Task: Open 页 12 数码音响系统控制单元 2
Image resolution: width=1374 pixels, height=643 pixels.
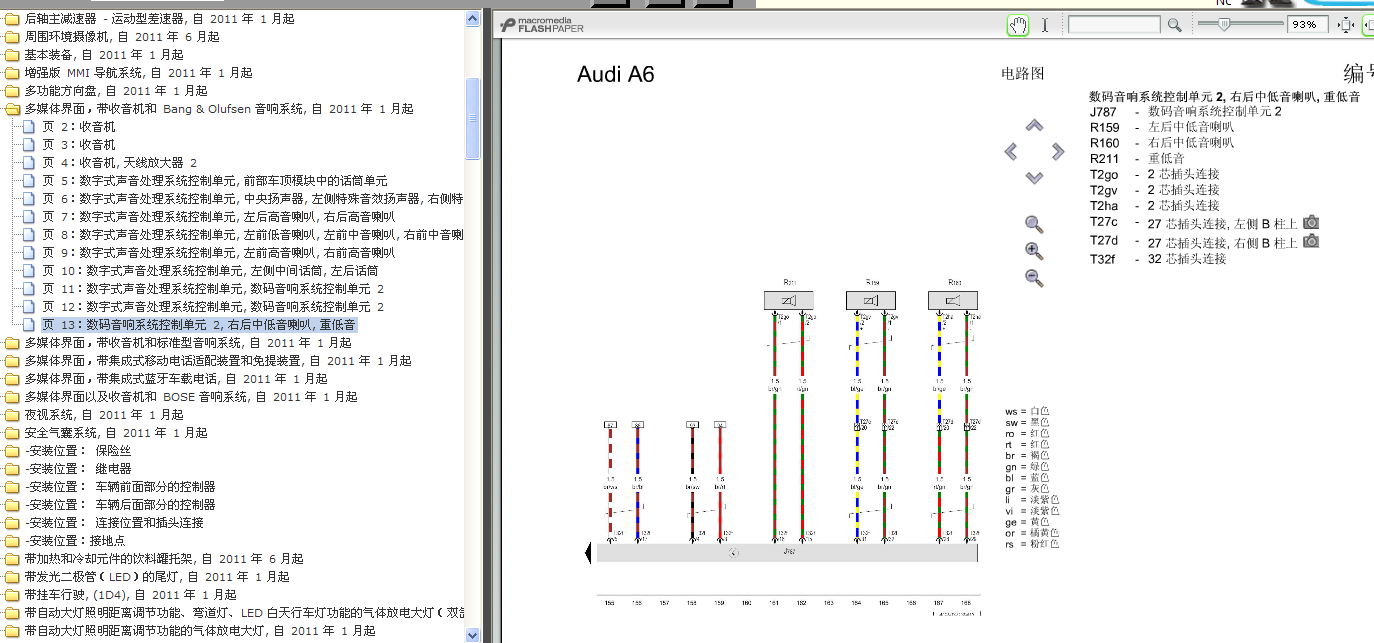Action: tap(213, 307)
